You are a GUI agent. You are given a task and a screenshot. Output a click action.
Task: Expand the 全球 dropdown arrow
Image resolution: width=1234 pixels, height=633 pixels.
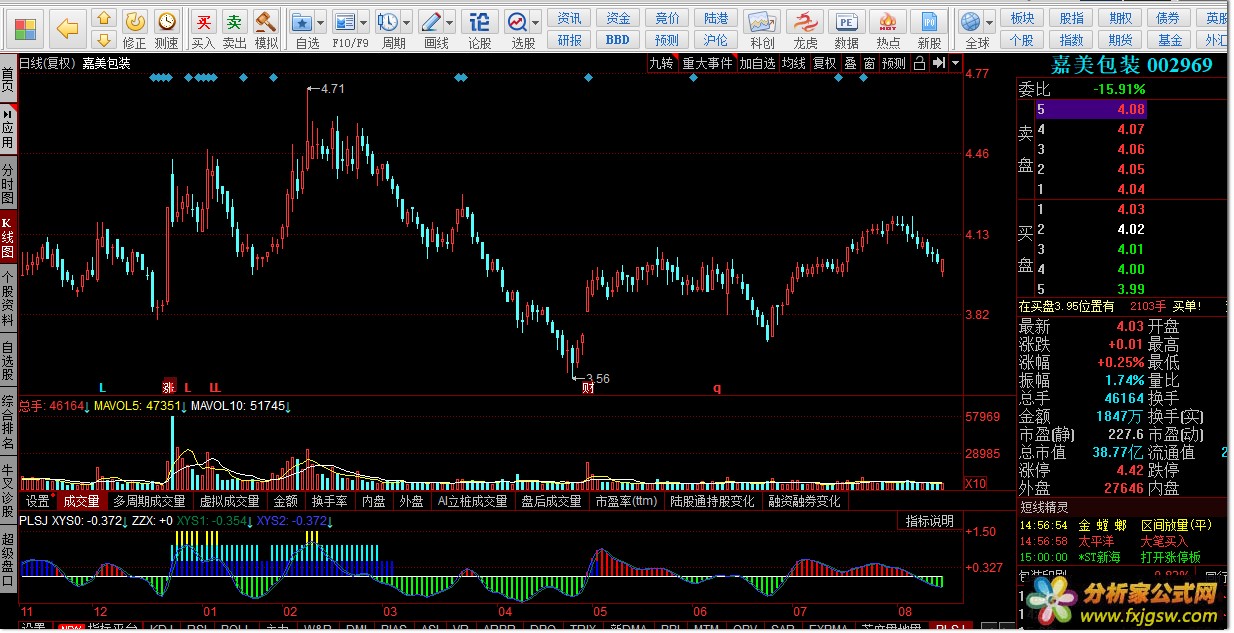[x=990, y=21]
